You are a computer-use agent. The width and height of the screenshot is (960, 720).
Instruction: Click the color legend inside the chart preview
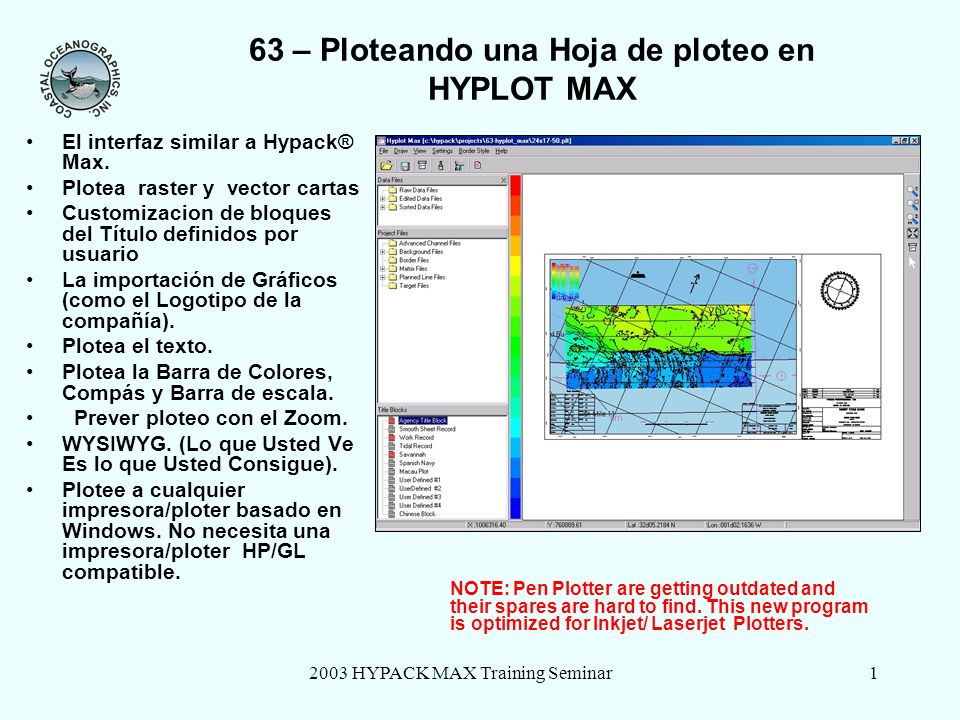pos(565,281)
